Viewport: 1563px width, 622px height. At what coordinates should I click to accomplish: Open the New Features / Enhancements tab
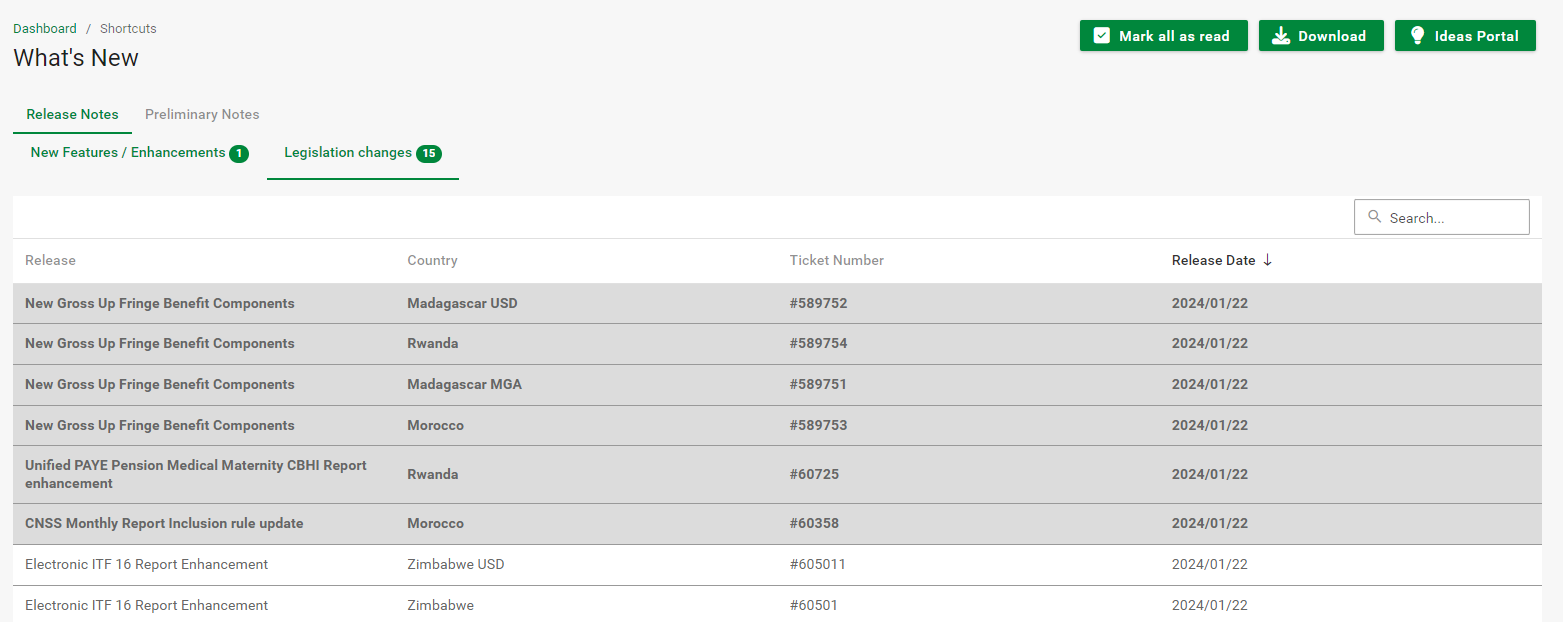coord(128,153)
